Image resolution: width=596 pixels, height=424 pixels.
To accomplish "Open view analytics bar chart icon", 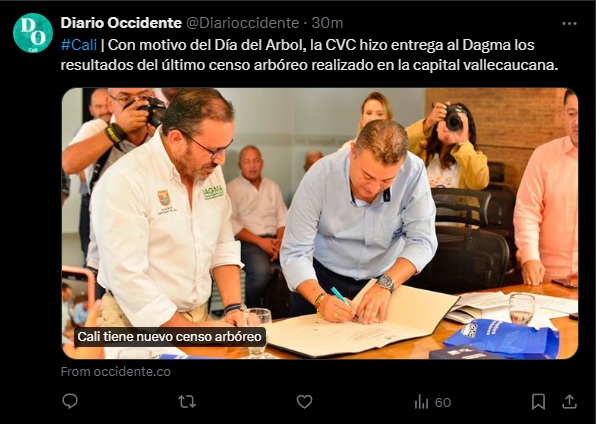I will click(421, 402).
